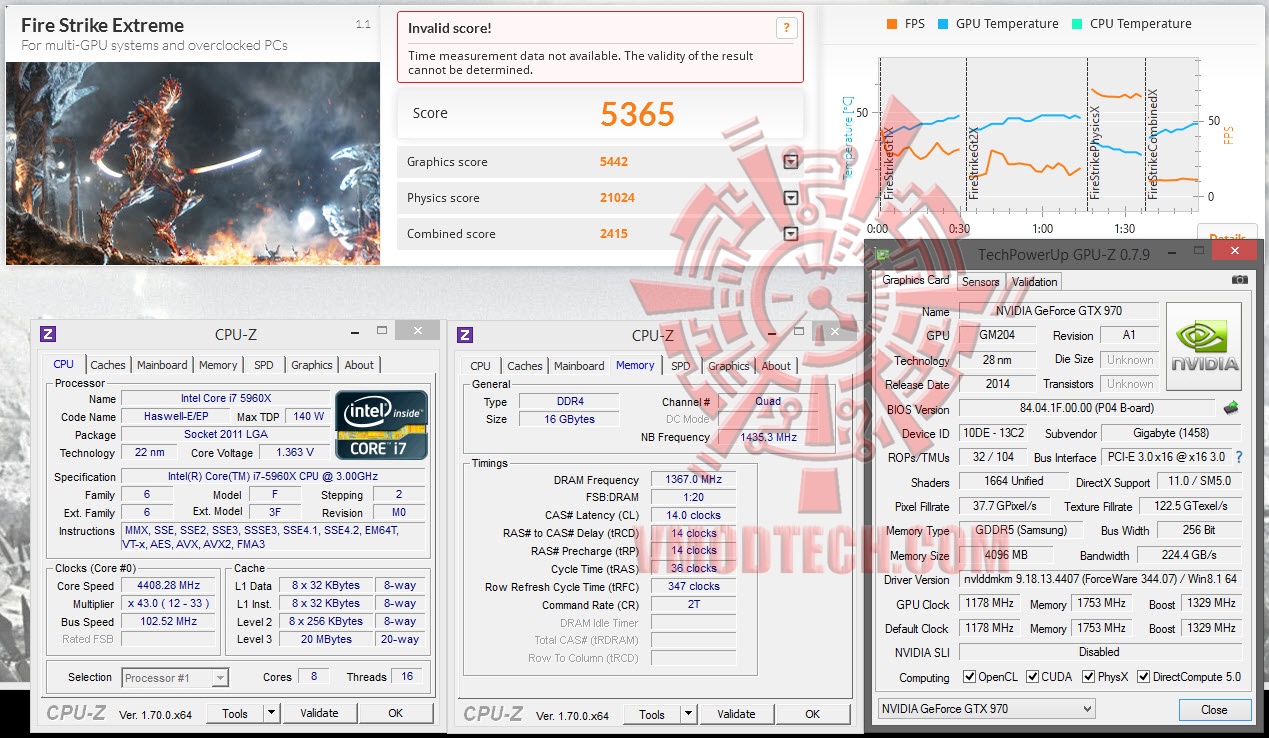Maximize the left CPU-Z window
The height and width of the screenshot is (738, 1269).
pos(382,331)
